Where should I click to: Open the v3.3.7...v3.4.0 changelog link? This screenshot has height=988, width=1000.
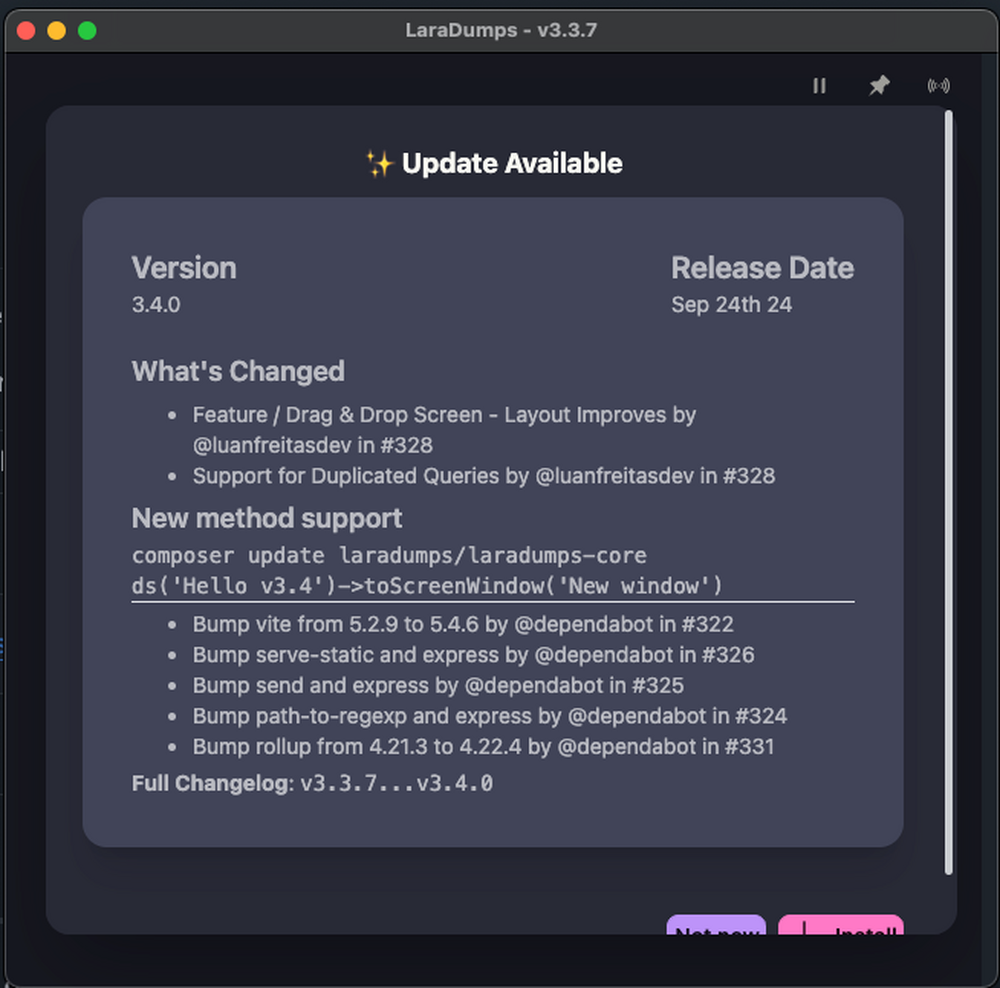click(396, 783)
